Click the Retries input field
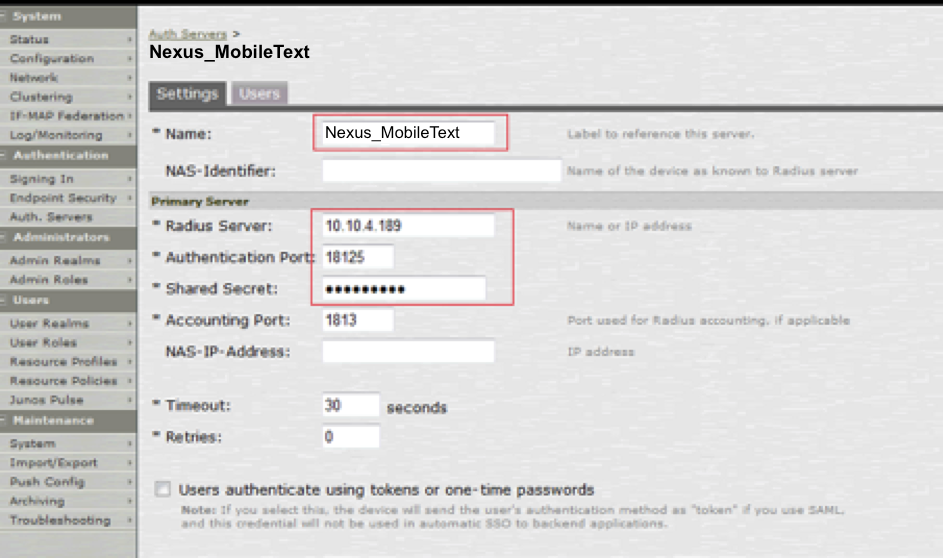The image size is (943, 558). pyautogui.click(x=350, y=437)
